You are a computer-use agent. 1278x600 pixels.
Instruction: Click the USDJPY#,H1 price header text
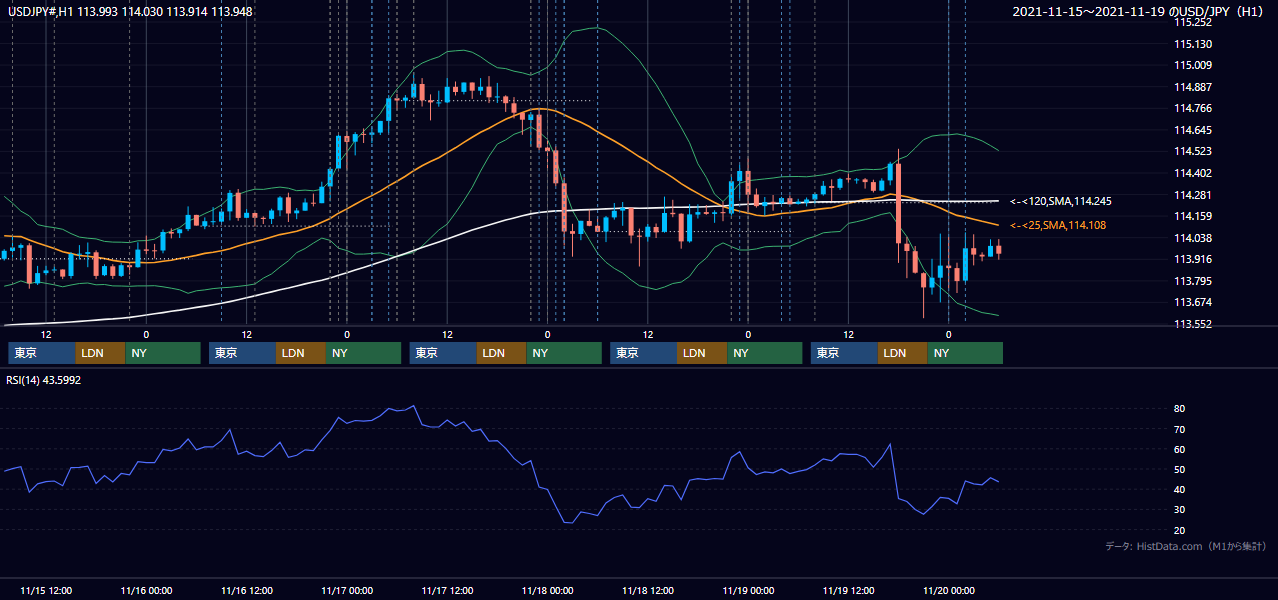pyautogui.click(x=130, y=11)
